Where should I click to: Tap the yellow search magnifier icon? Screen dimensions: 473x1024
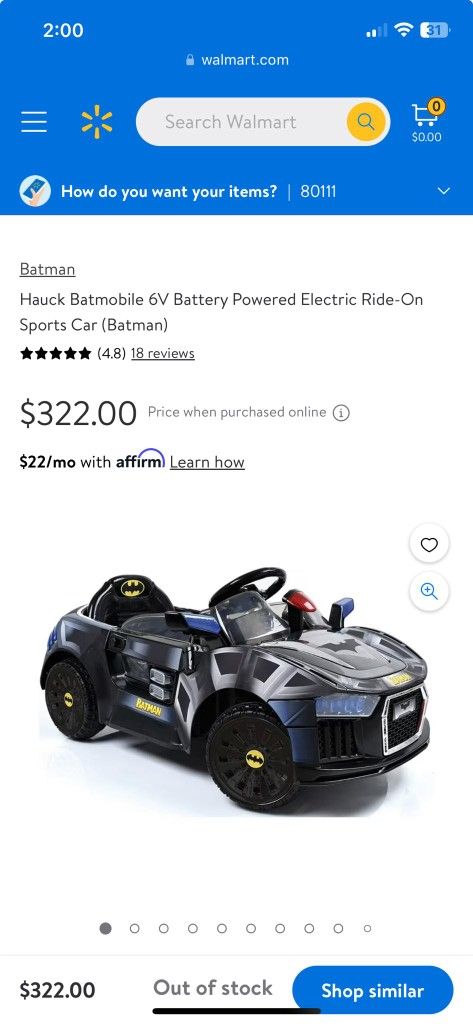[x=366, y=121]
